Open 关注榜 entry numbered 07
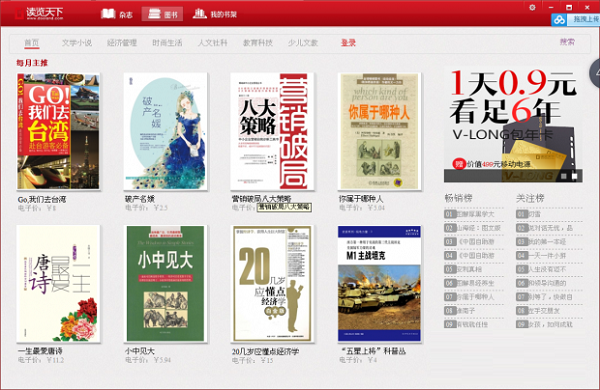 click(549, 297)
